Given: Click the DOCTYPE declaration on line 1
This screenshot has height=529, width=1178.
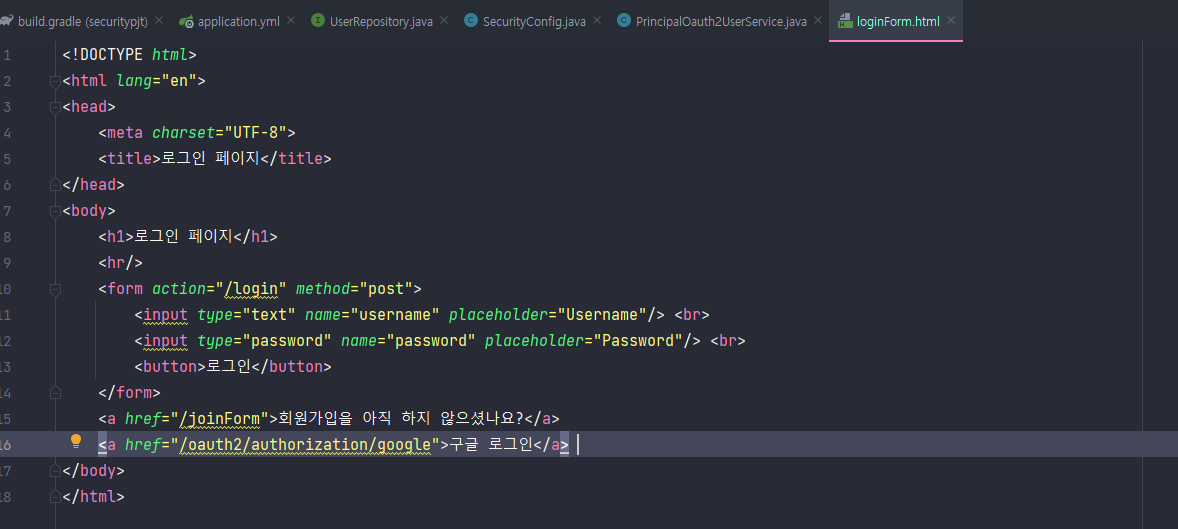Looking at the screenshot, I should click(x=129, y=55).
